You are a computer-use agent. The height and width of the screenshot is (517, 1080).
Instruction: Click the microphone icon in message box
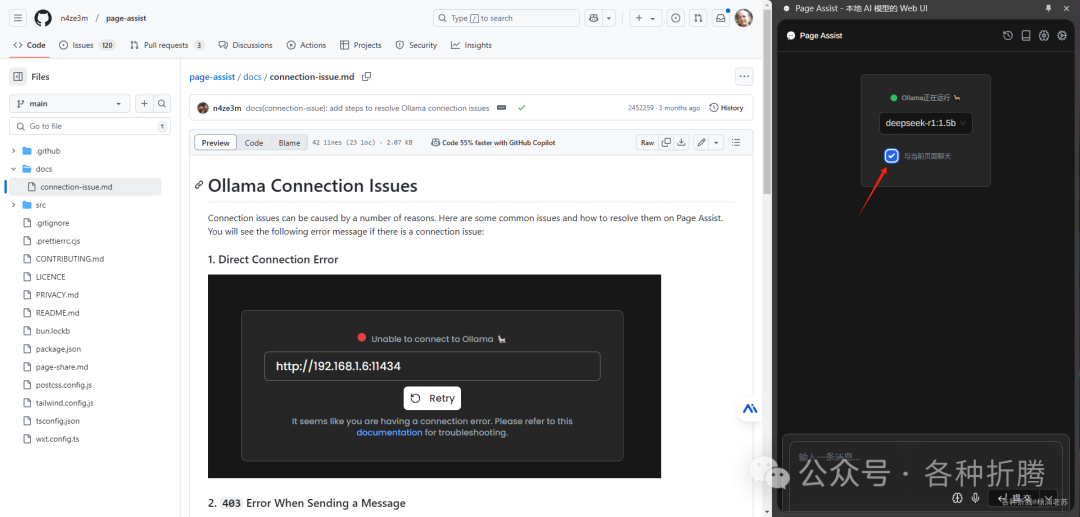coord(975,498)
